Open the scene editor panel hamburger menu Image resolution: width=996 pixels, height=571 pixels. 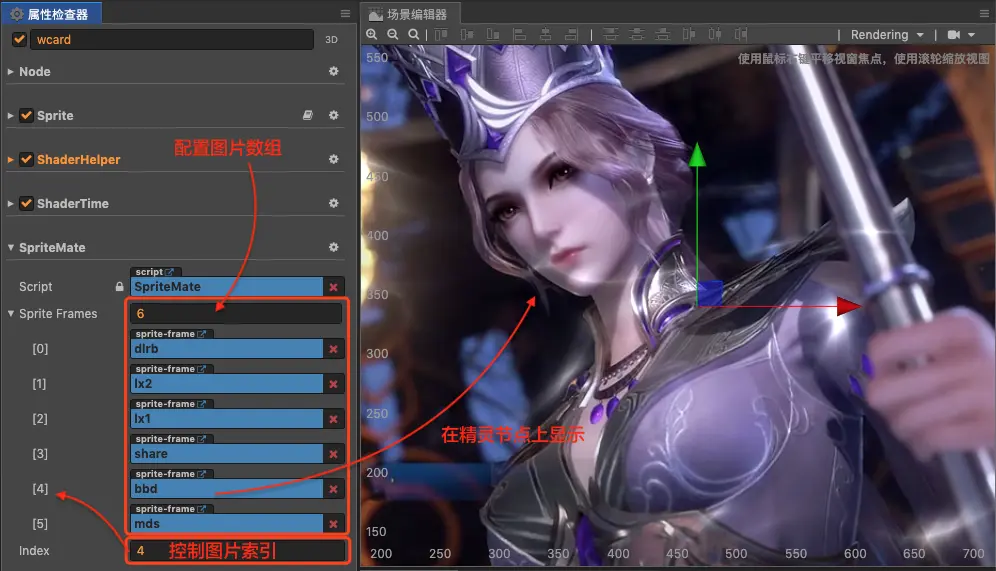coord(985,13)
